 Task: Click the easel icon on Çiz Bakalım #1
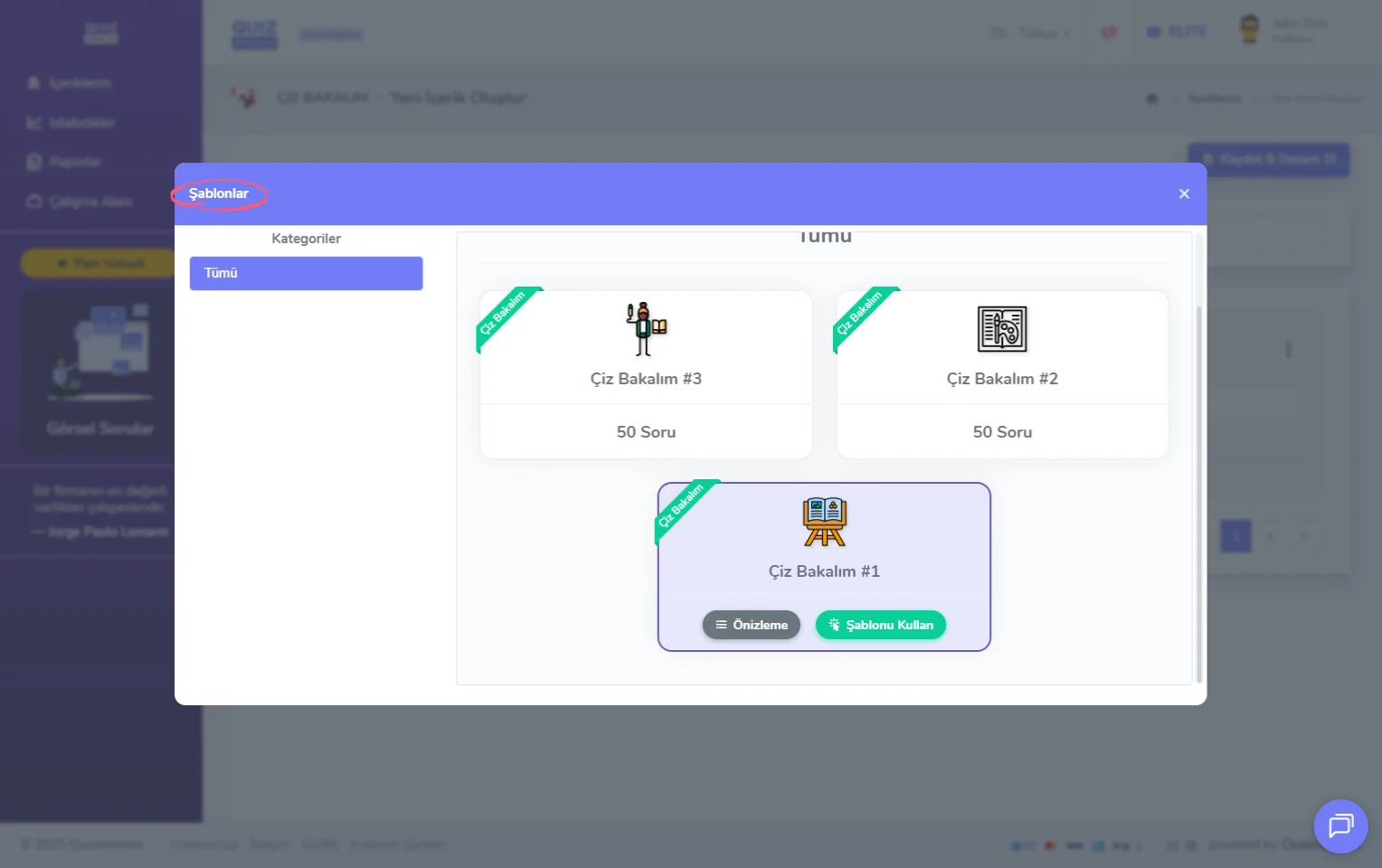824,522
